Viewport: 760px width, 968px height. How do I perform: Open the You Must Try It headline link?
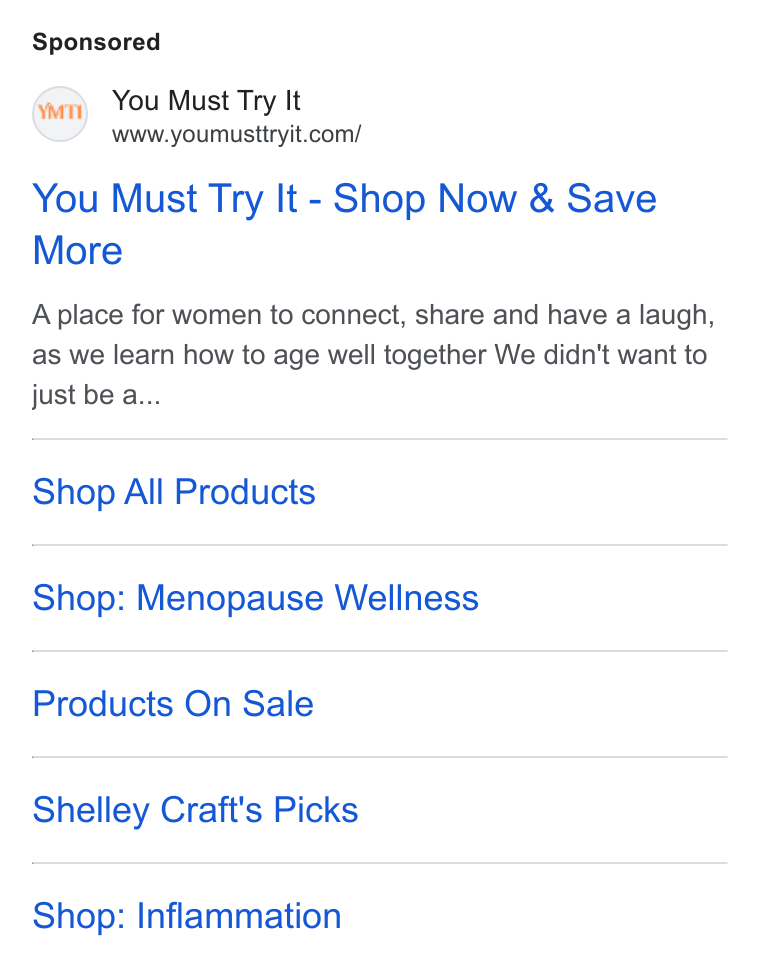click(345, 224)
